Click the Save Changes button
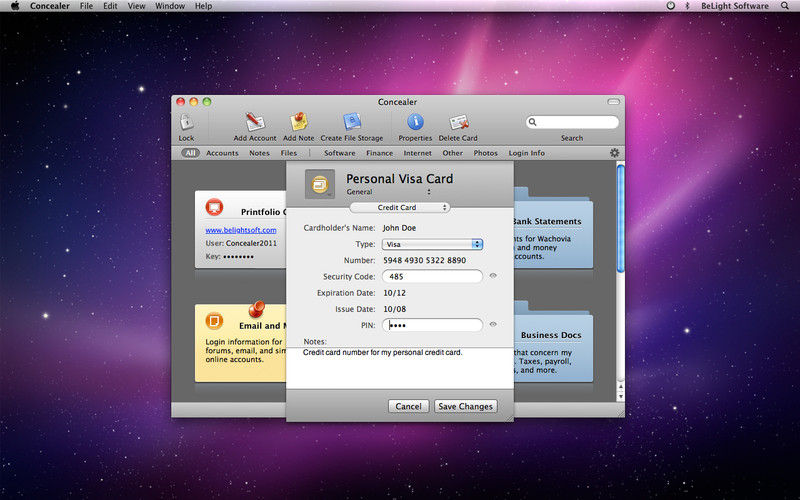This screenshot has width=800, height=500. pyautogui.click(x=465, y=406)
